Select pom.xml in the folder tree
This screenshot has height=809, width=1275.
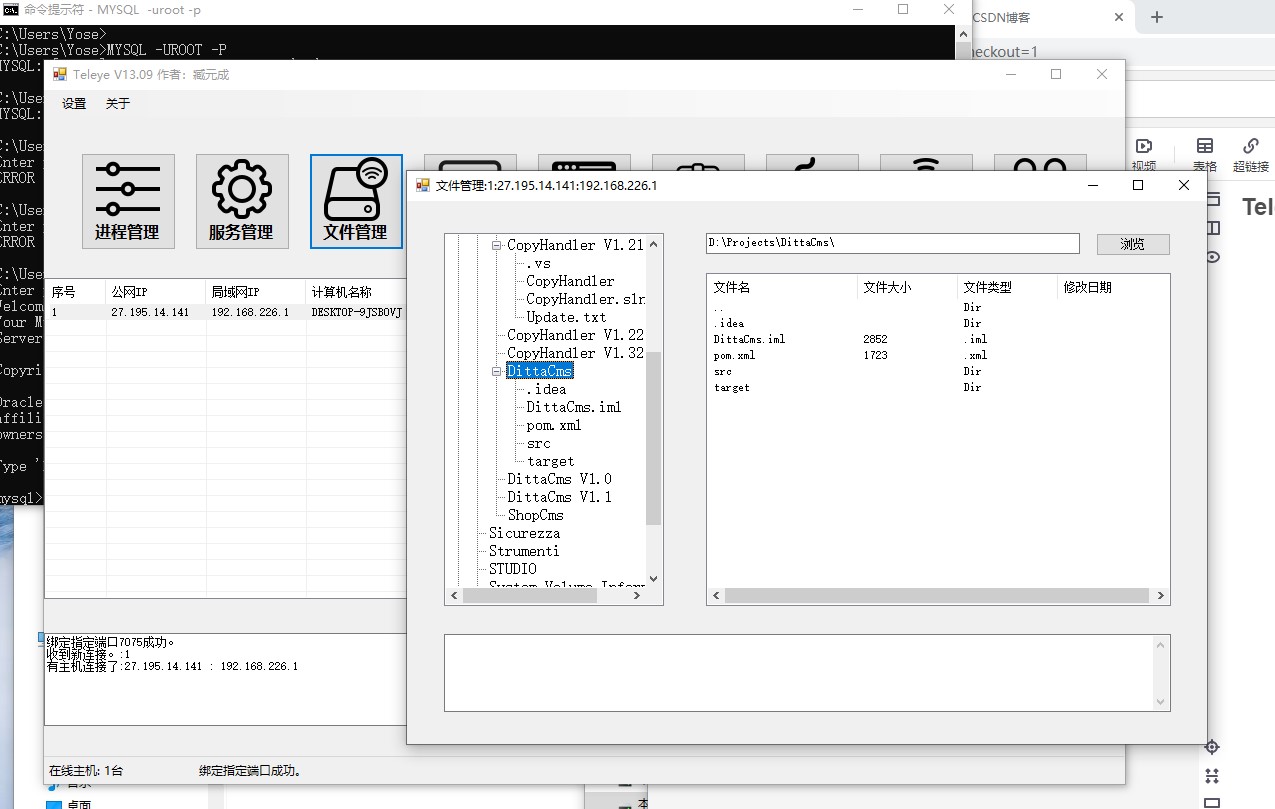pos(553,425)
